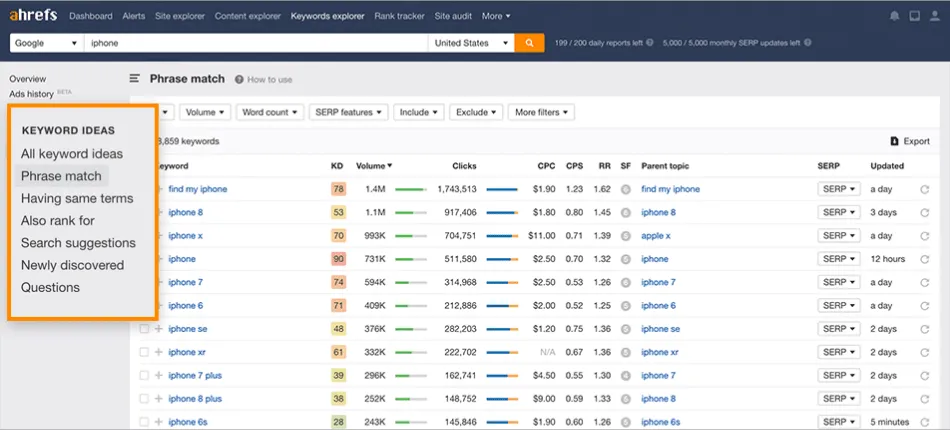Viewport: 950px width, 430px height.
Task: Click SF icon in 'iphone 8' row
Action: tap(626, 212)
